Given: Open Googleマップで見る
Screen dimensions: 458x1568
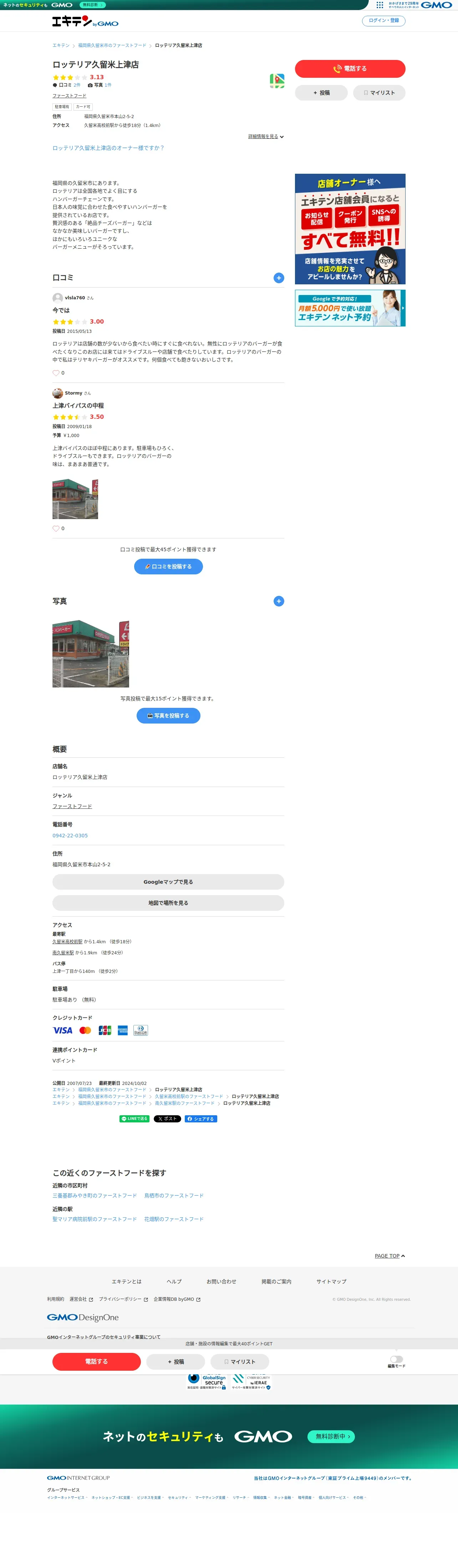Looking at the screenshot, I should click(x=168, y=882).
